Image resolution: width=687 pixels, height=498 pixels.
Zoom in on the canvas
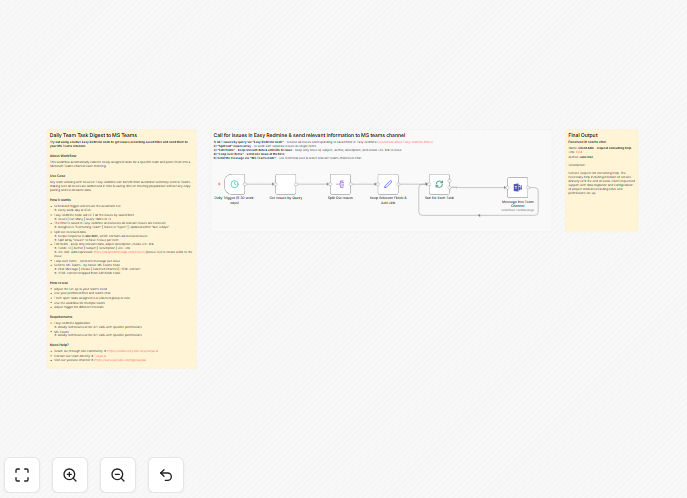coord(70,475)
